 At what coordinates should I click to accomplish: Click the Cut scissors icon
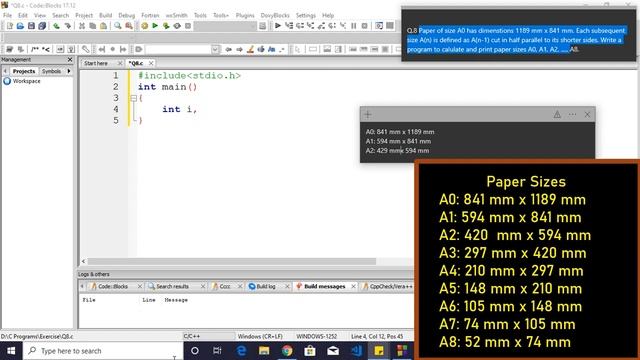click(82, 26)
